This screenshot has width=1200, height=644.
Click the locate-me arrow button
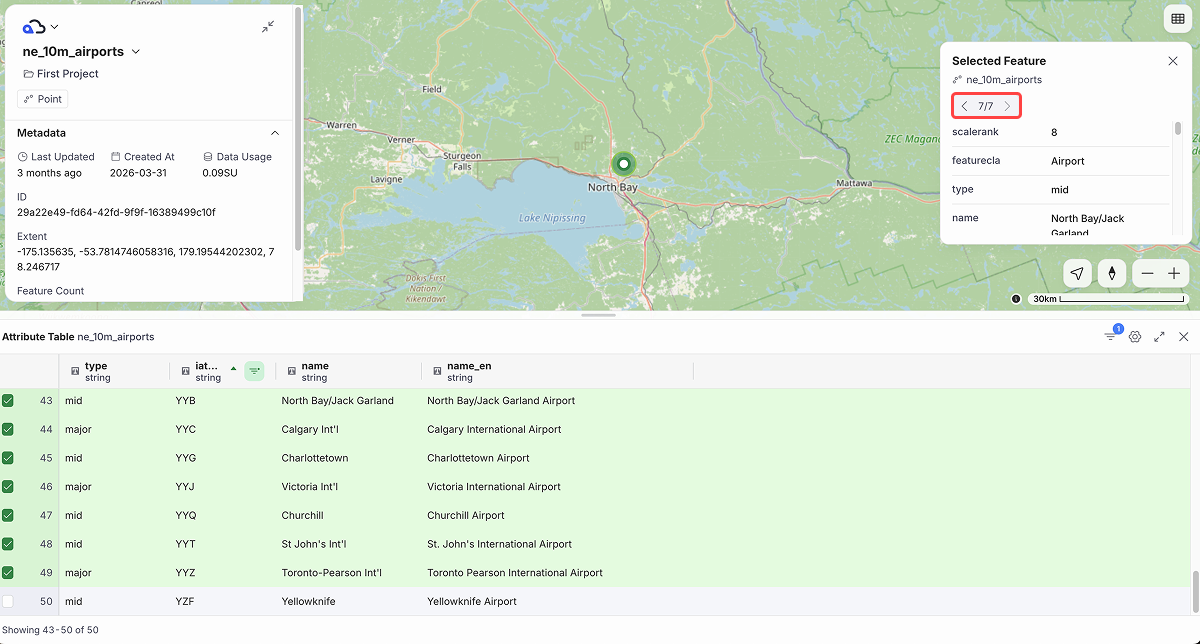click(x=1077, y=273)
